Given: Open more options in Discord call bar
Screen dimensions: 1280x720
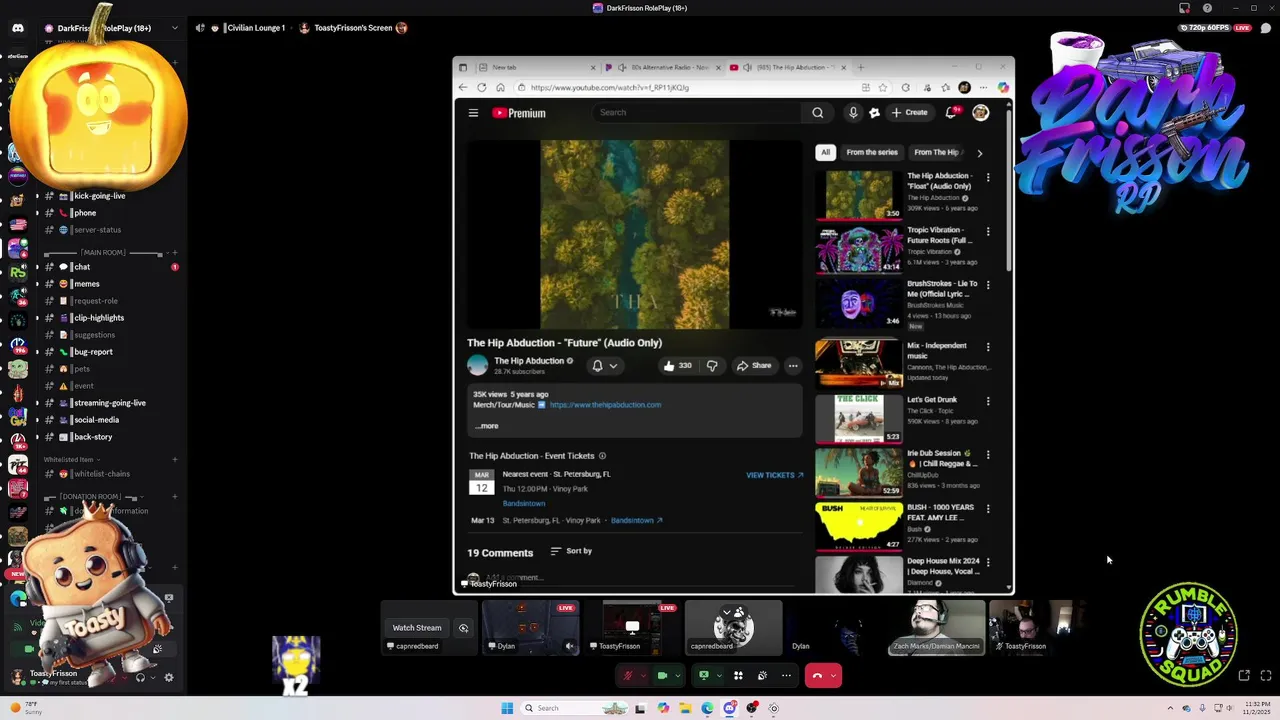Looking at the screenshot, I should pos(786,676).
